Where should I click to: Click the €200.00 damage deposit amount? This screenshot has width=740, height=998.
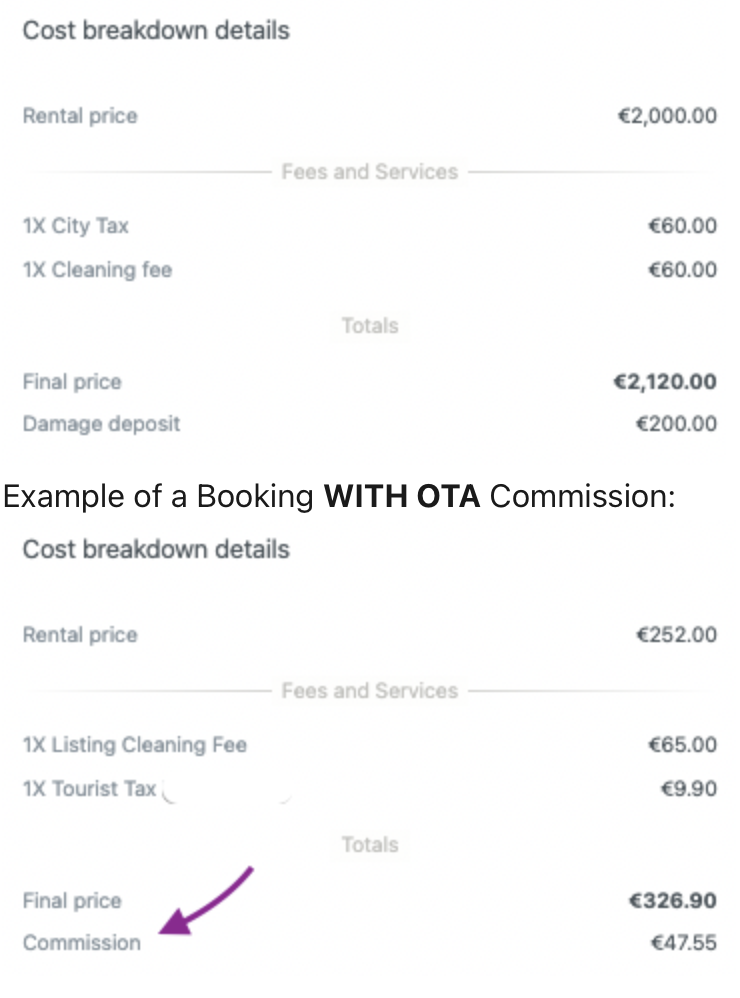click(676, 424)
